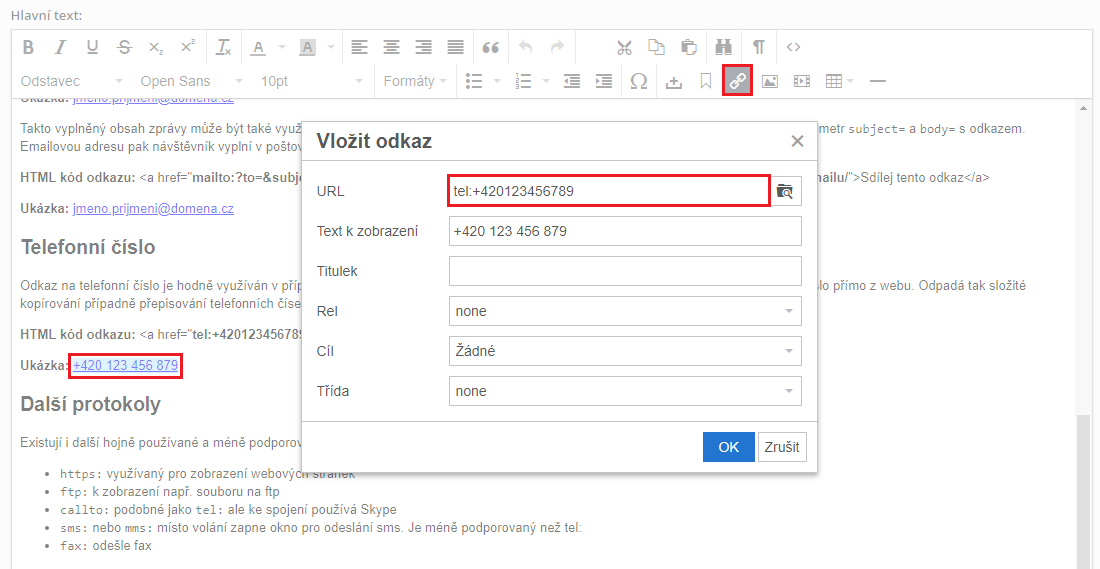
Task: Open the Cíl target dropdown
Action: (625, 351)
